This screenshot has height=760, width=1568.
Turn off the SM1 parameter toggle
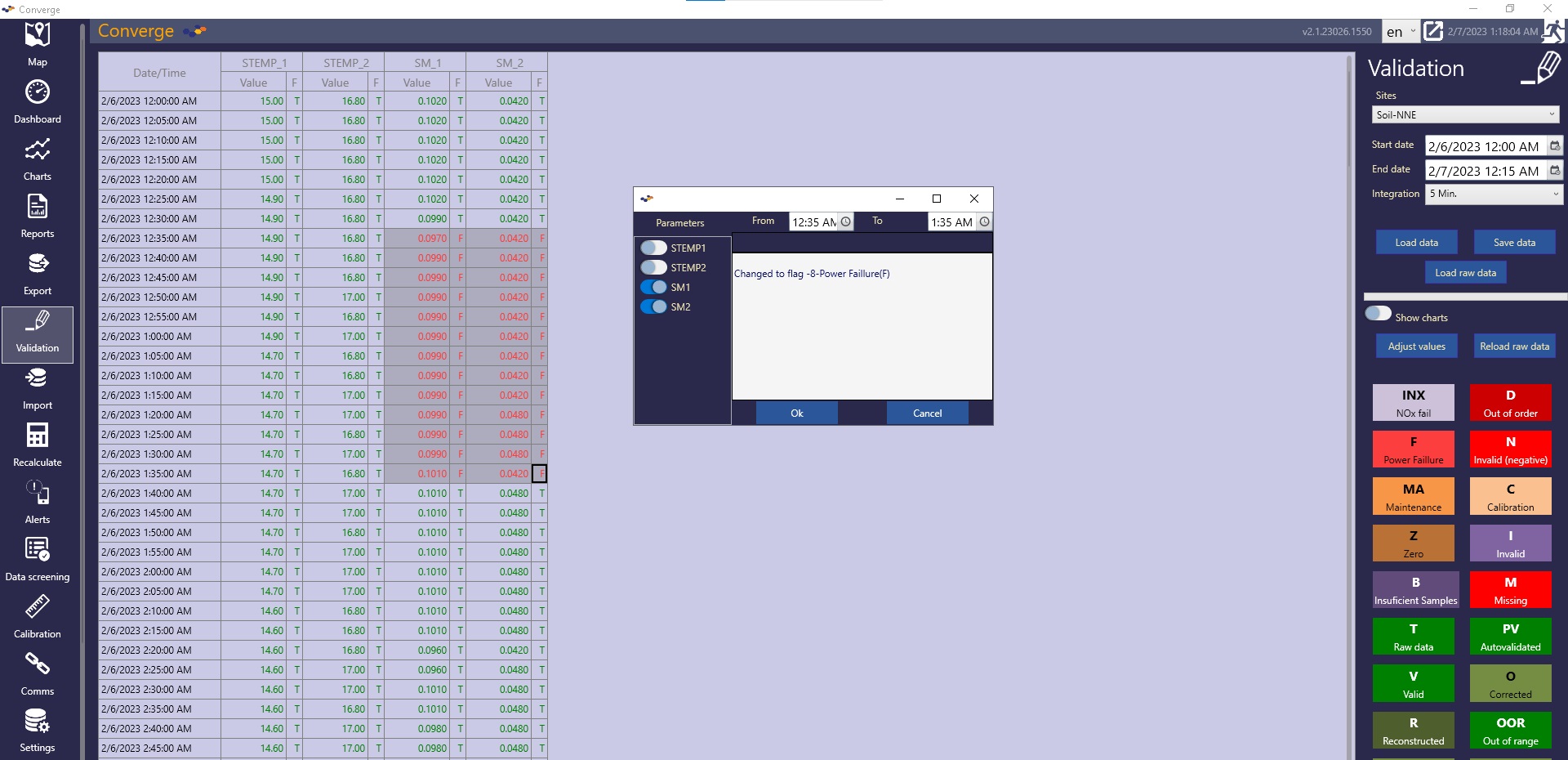pos(653,287)
